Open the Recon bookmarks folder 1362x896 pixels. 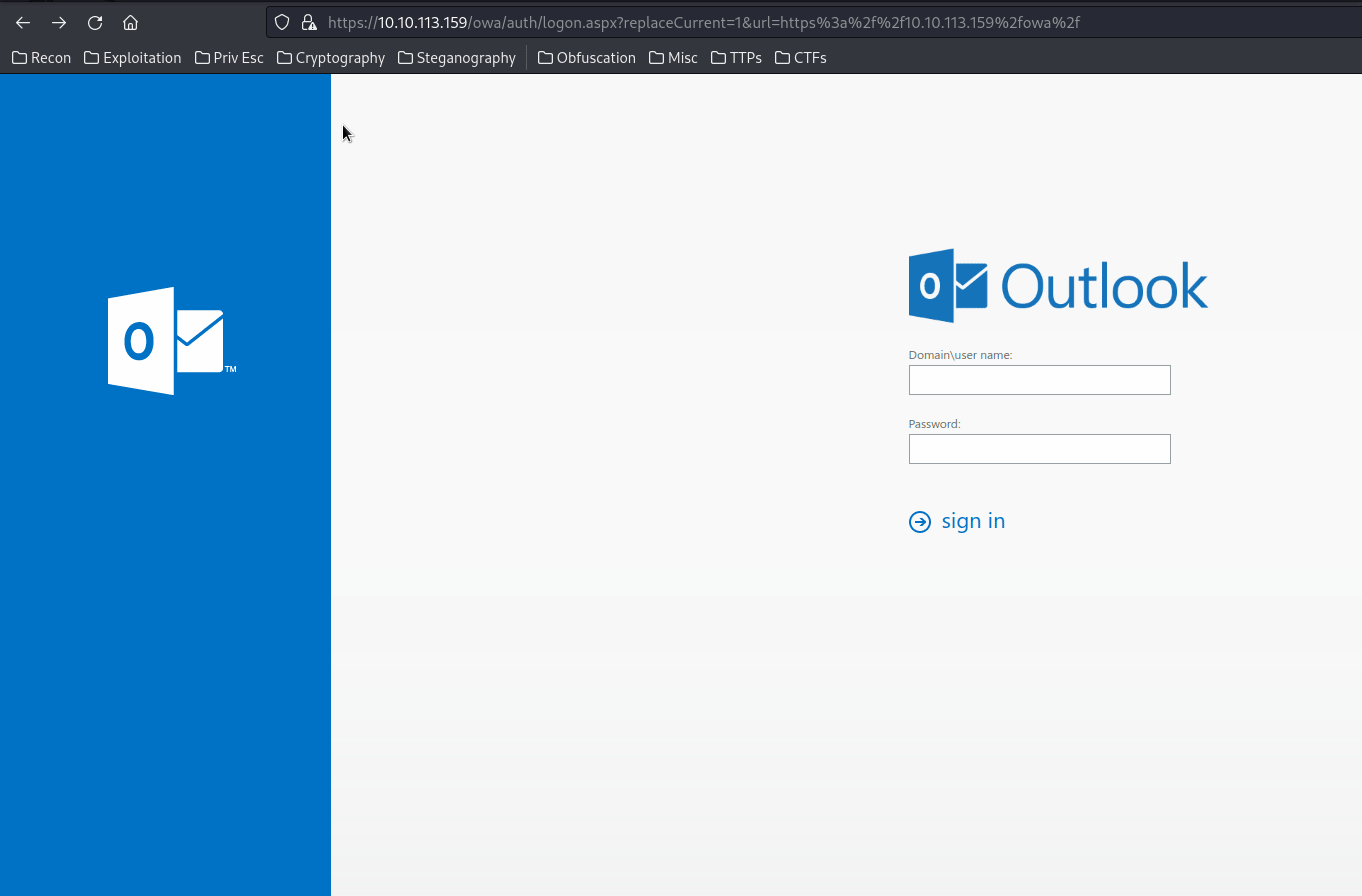[42, 58]
